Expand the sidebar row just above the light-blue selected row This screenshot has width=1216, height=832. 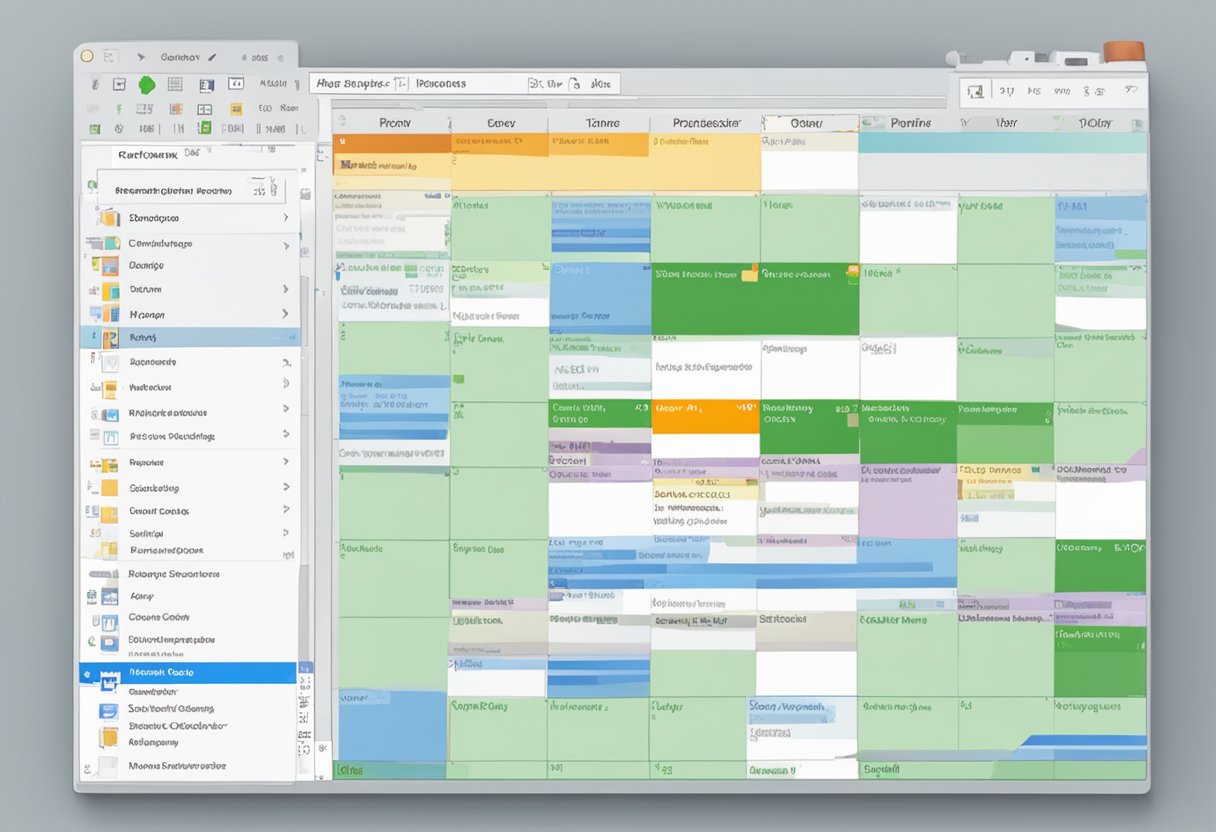[x=285, y=314]
